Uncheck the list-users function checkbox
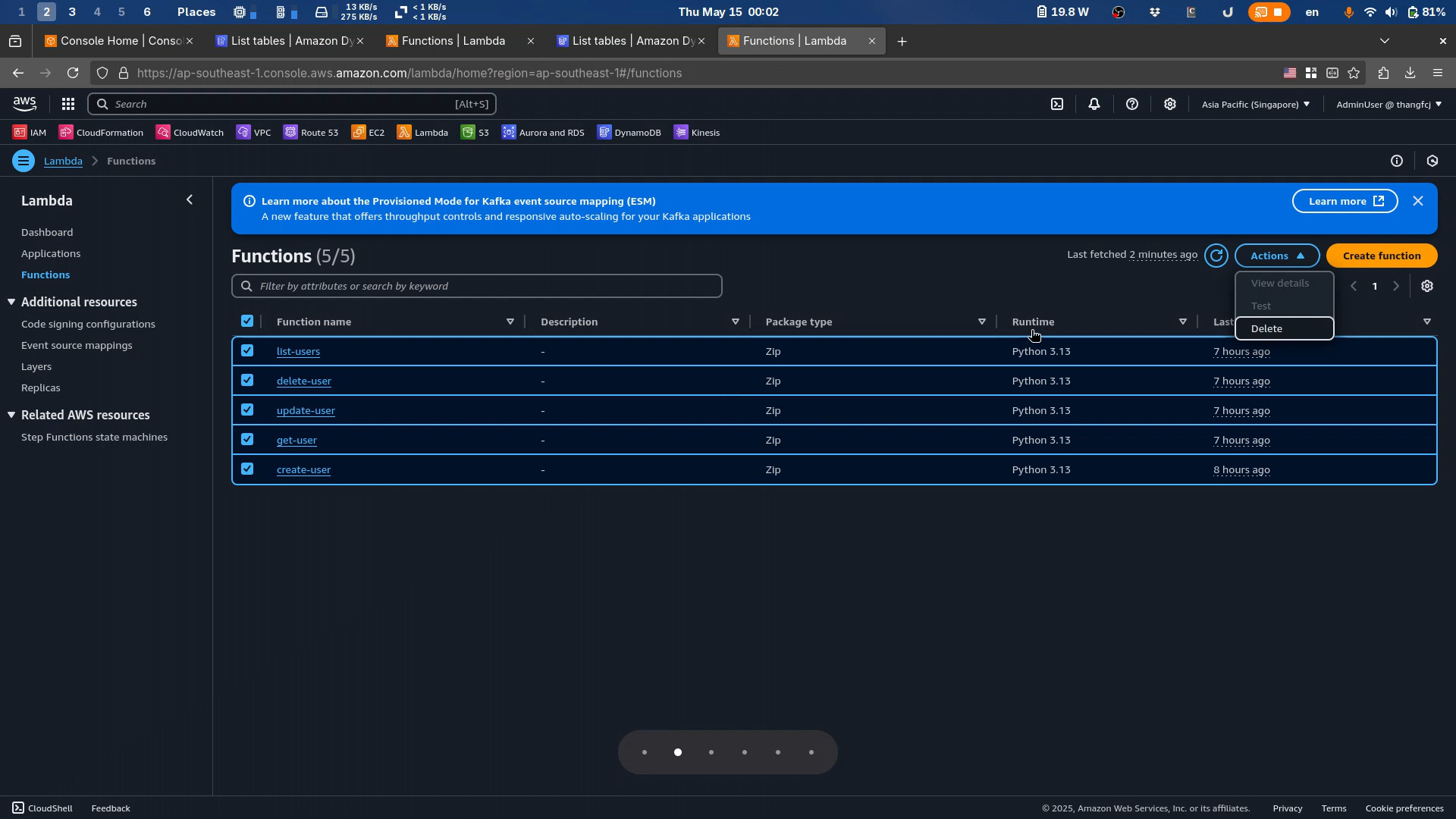The width and height of the screenshot is (1456, 819). click(x=247, y=350)
